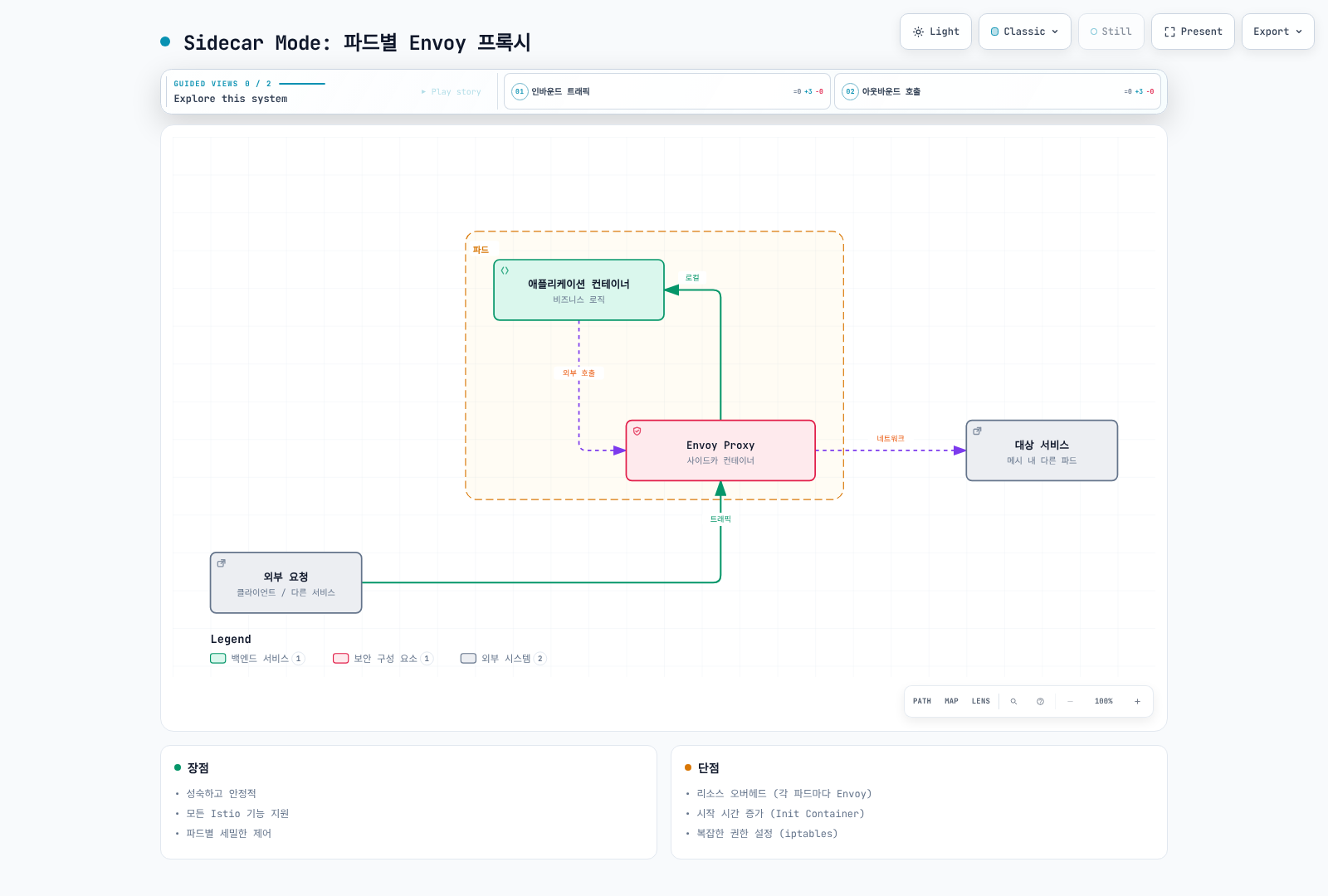
Task: Activate the PATH mode
Action: [922, 701]
